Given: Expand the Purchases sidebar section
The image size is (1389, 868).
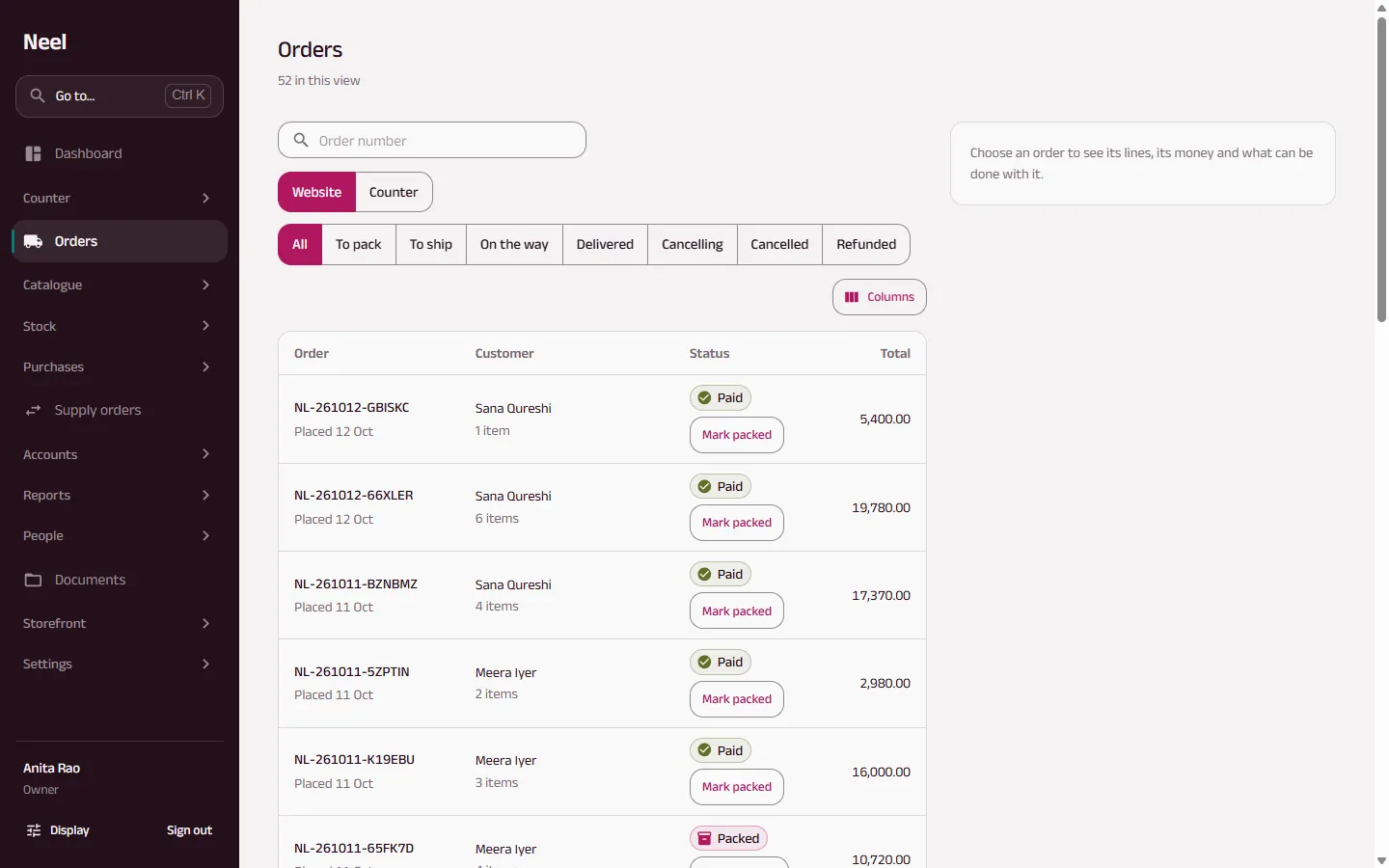Looking at the screenshot, I should point(120,366).
